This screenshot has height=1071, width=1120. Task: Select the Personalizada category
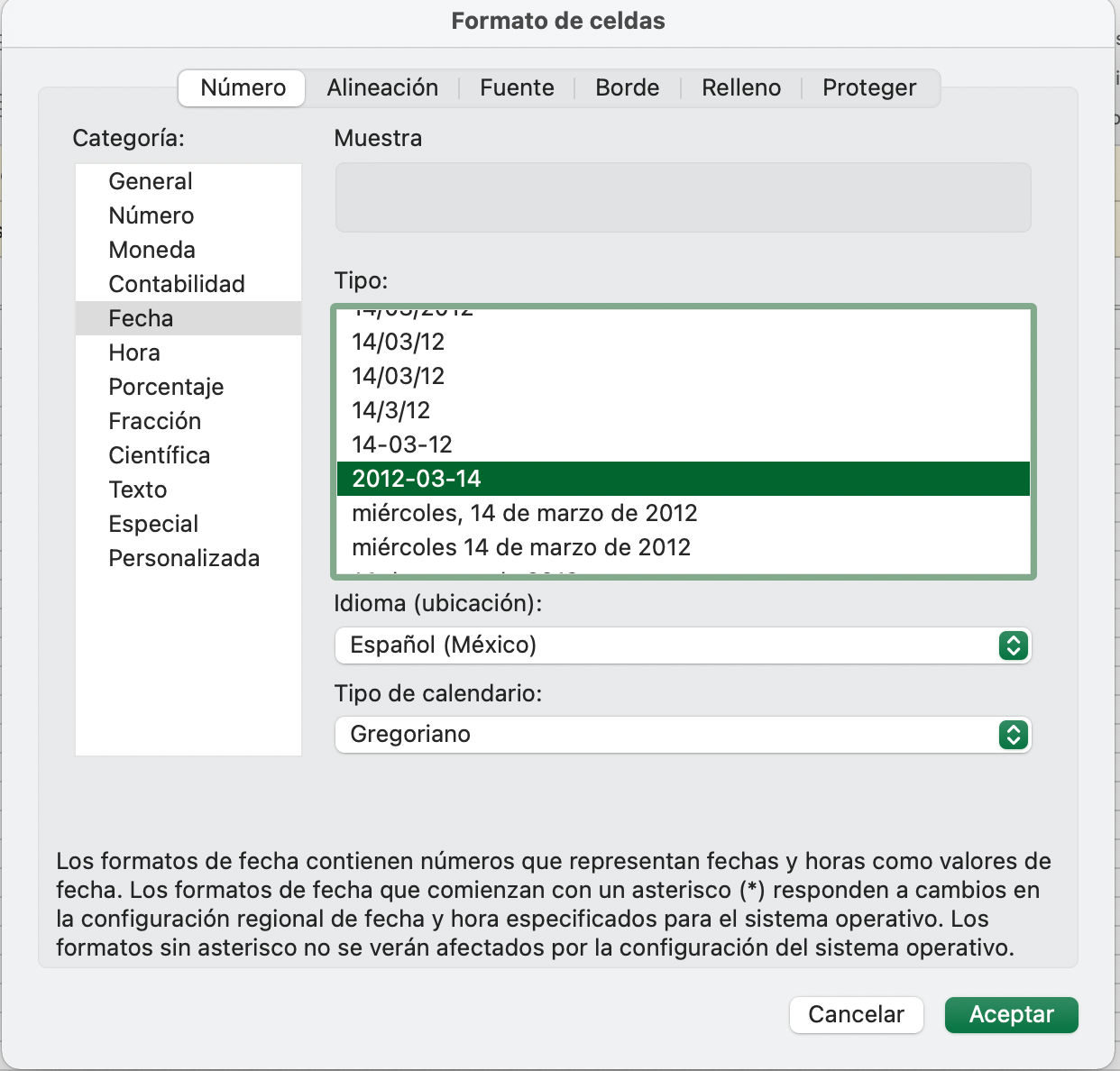click(x=184, y=558)
